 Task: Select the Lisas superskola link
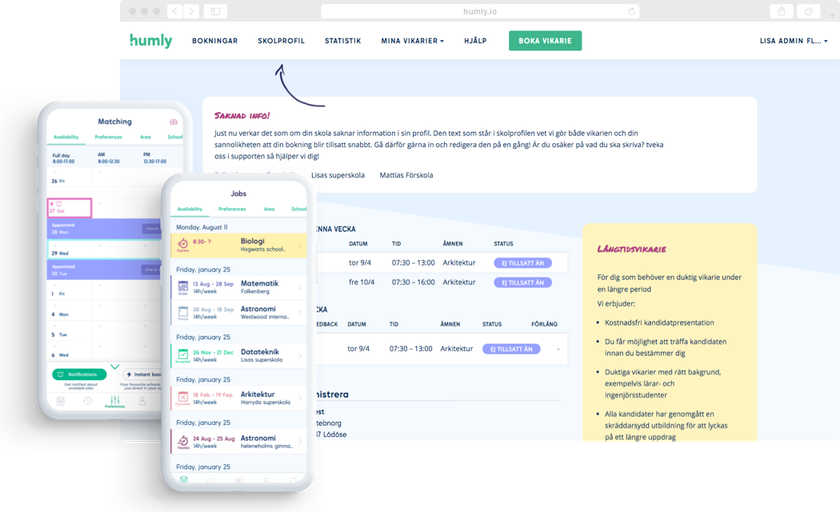coord(338,175)
